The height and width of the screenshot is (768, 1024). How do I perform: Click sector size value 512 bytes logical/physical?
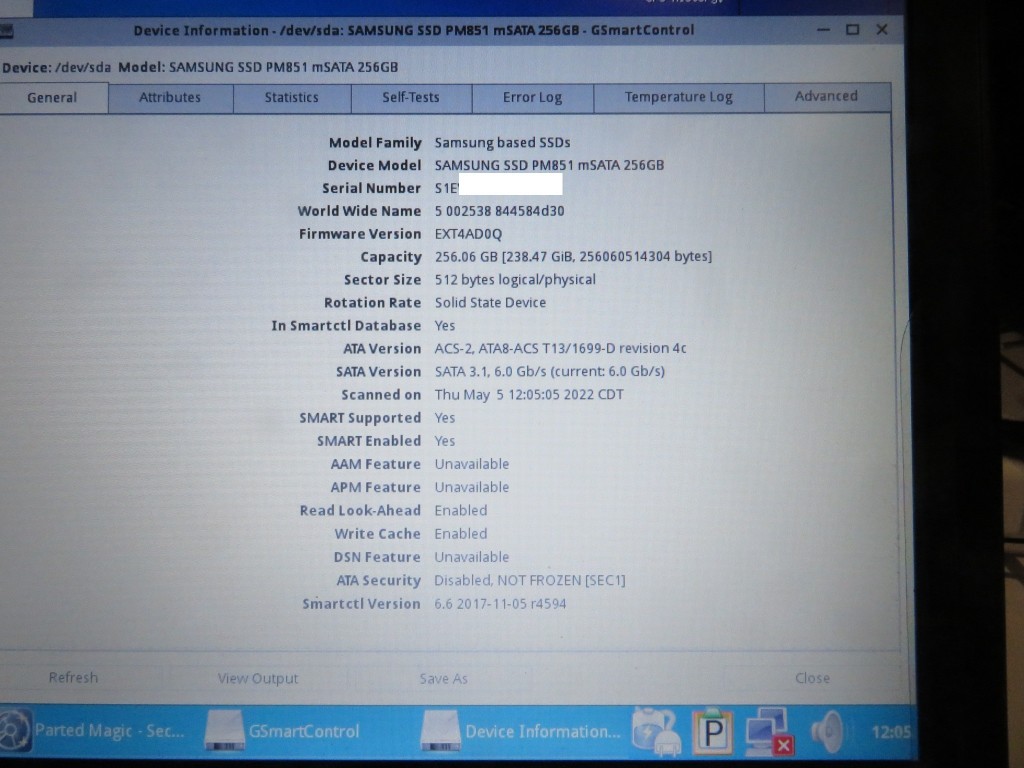[x=515, y=280]
